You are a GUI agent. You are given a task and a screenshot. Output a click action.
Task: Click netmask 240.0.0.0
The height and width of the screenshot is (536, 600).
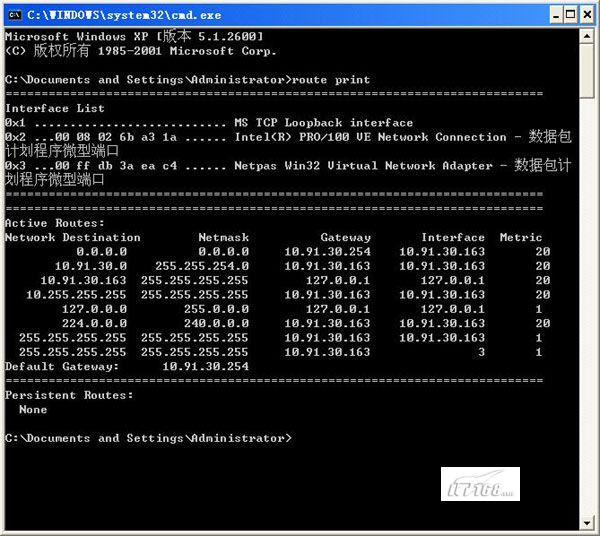(x=216, y=323)
